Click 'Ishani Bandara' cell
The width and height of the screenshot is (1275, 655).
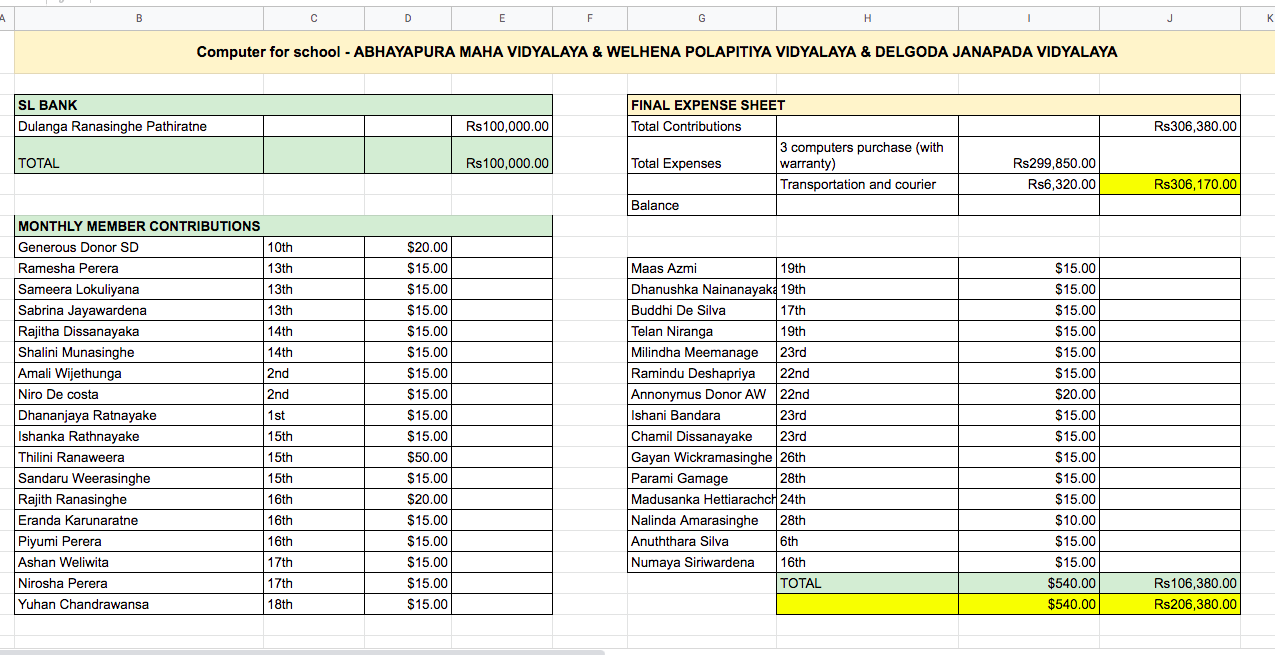[702, 415]
